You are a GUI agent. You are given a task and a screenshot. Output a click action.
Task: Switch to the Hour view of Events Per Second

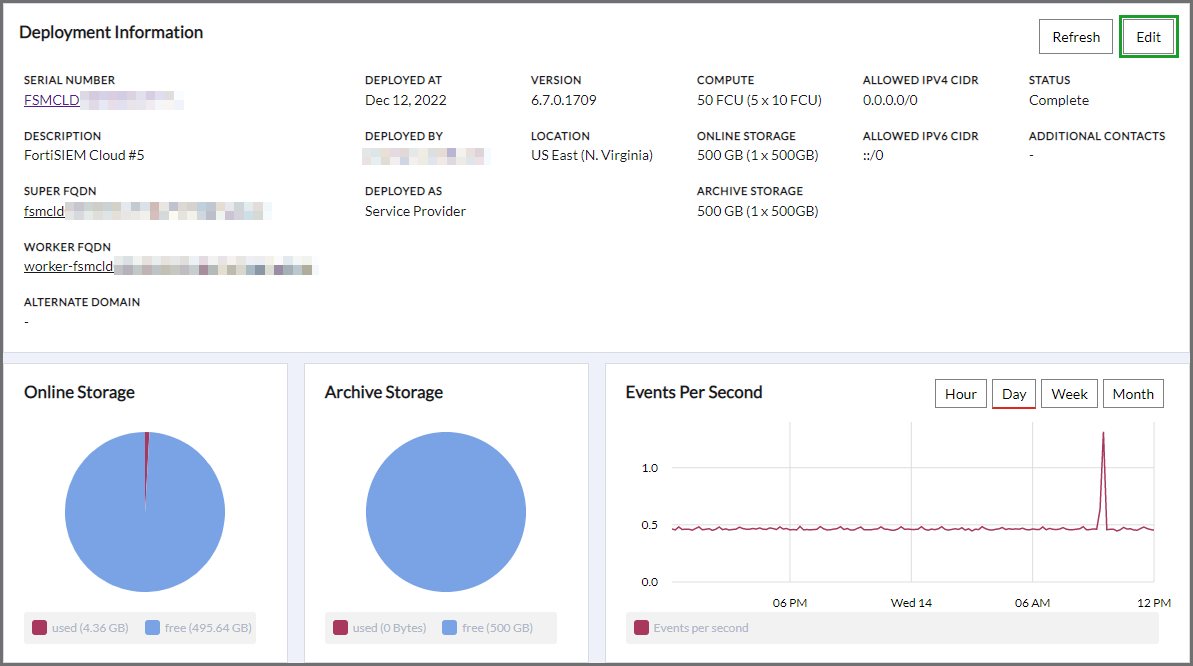pyautogui.click(x=960, y=393)
